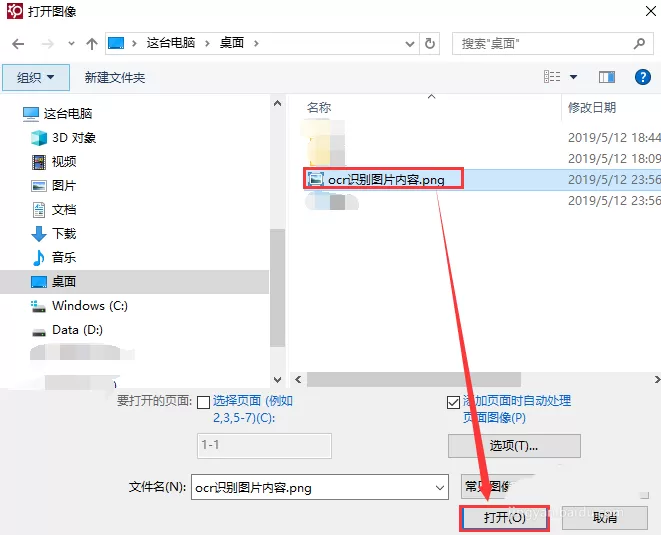
Task: Click left arrow of horizontal scrollbar
Action: click(x=298, y=379)
